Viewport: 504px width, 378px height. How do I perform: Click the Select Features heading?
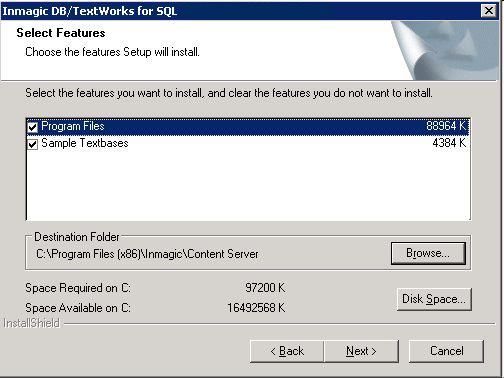(x=61, y=33)
